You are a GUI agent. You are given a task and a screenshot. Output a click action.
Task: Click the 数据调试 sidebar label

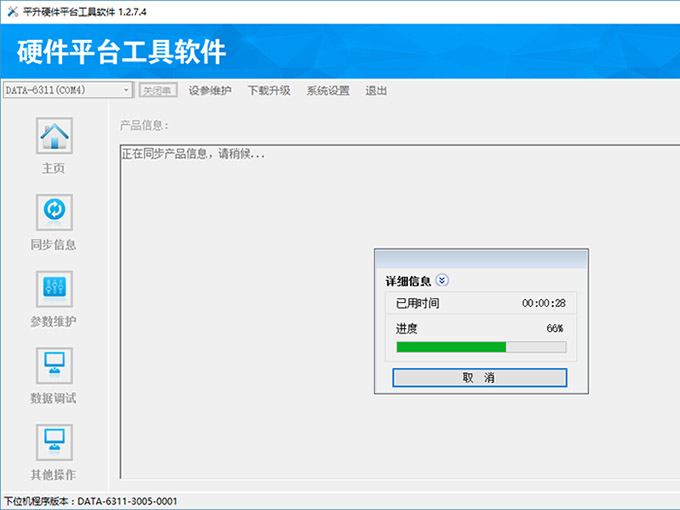(53, 398)
